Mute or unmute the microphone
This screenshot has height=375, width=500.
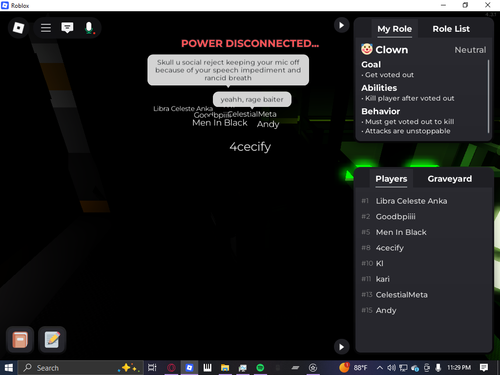pyautogui.click(x=89, y=28)
